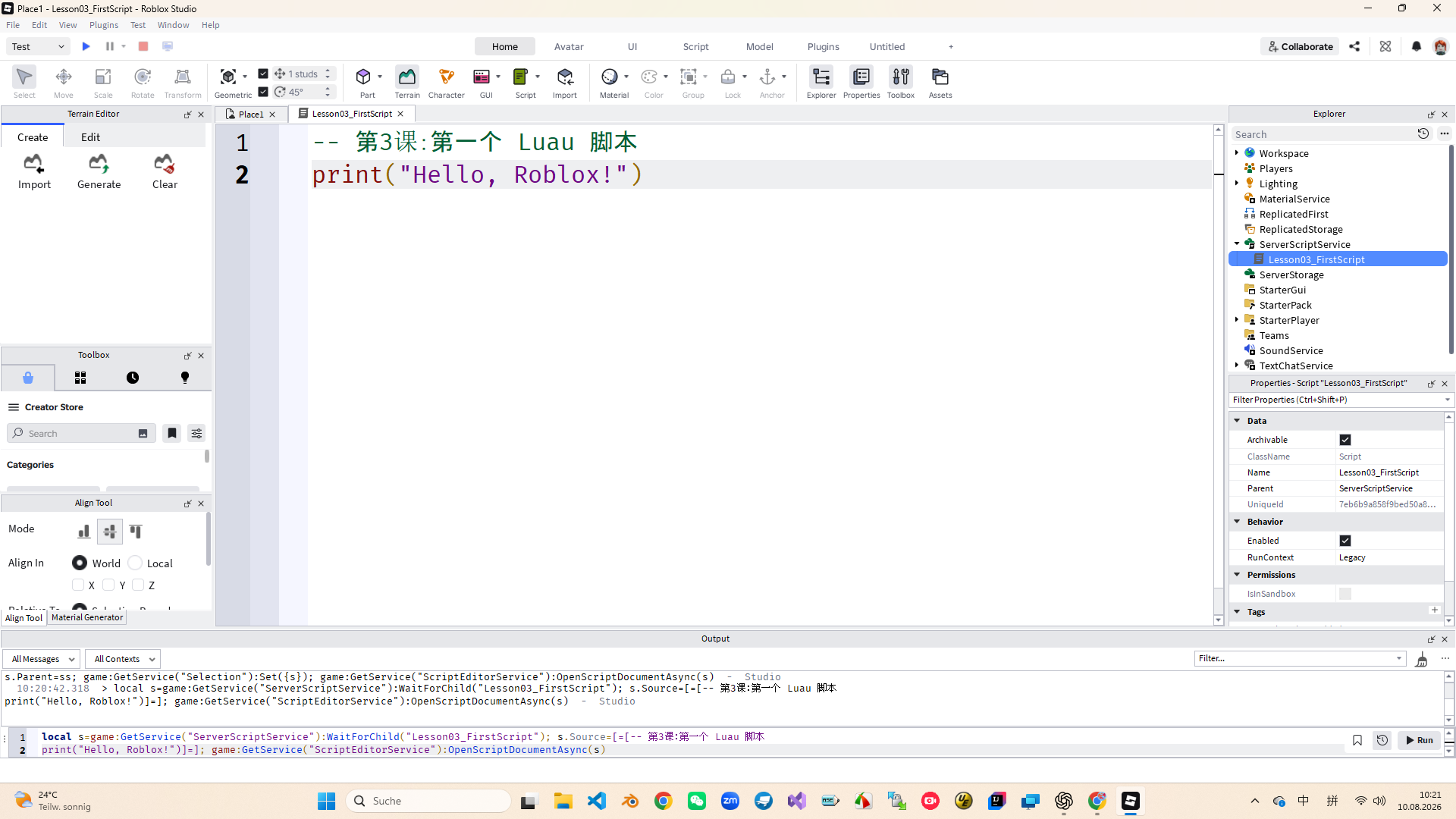Click the Collaborate button
The image size is (1456, 819).
pos(1301,46)
